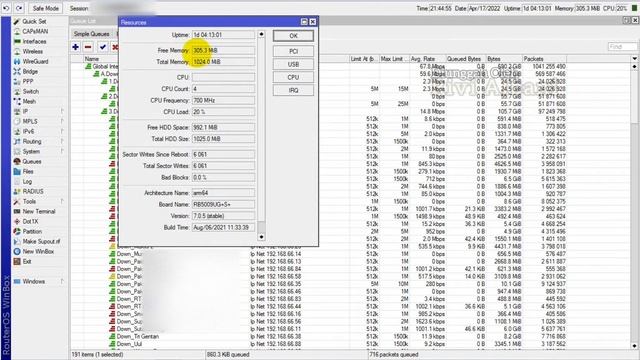Open Log in sidebar
Image resolution: width=640 pixels, height=360 pixels.
[27, 182]
